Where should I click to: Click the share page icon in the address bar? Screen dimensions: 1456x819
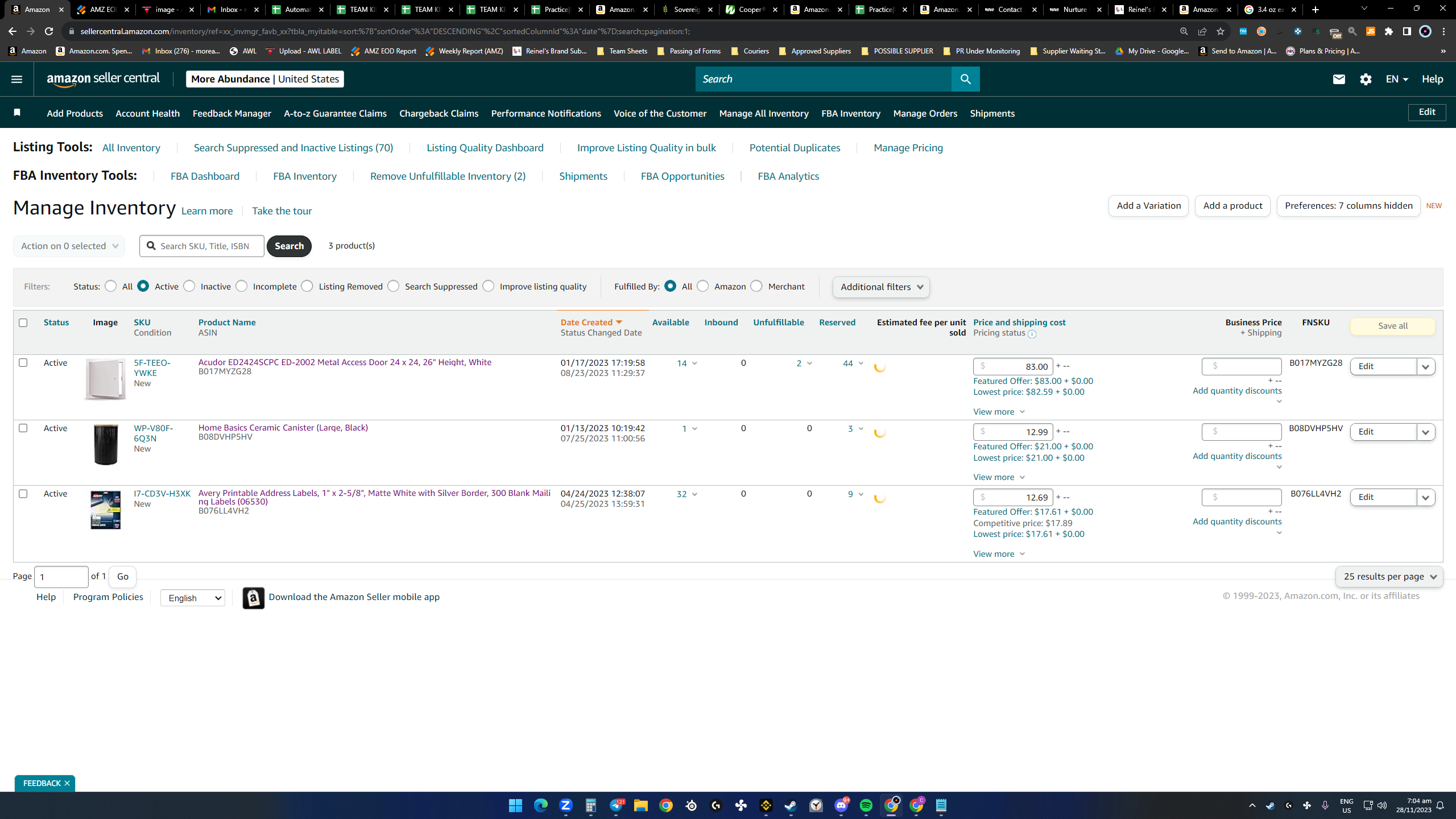pos(1202,31)
